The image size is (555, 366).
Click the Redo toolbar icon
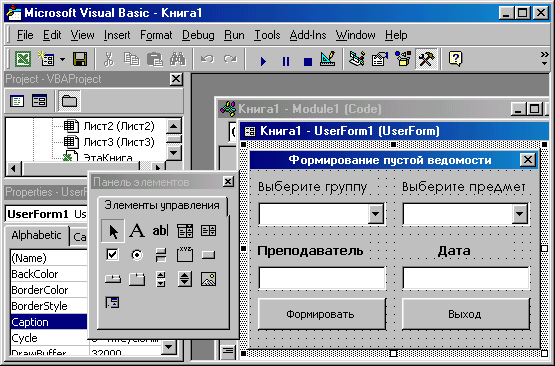[230, 59]
